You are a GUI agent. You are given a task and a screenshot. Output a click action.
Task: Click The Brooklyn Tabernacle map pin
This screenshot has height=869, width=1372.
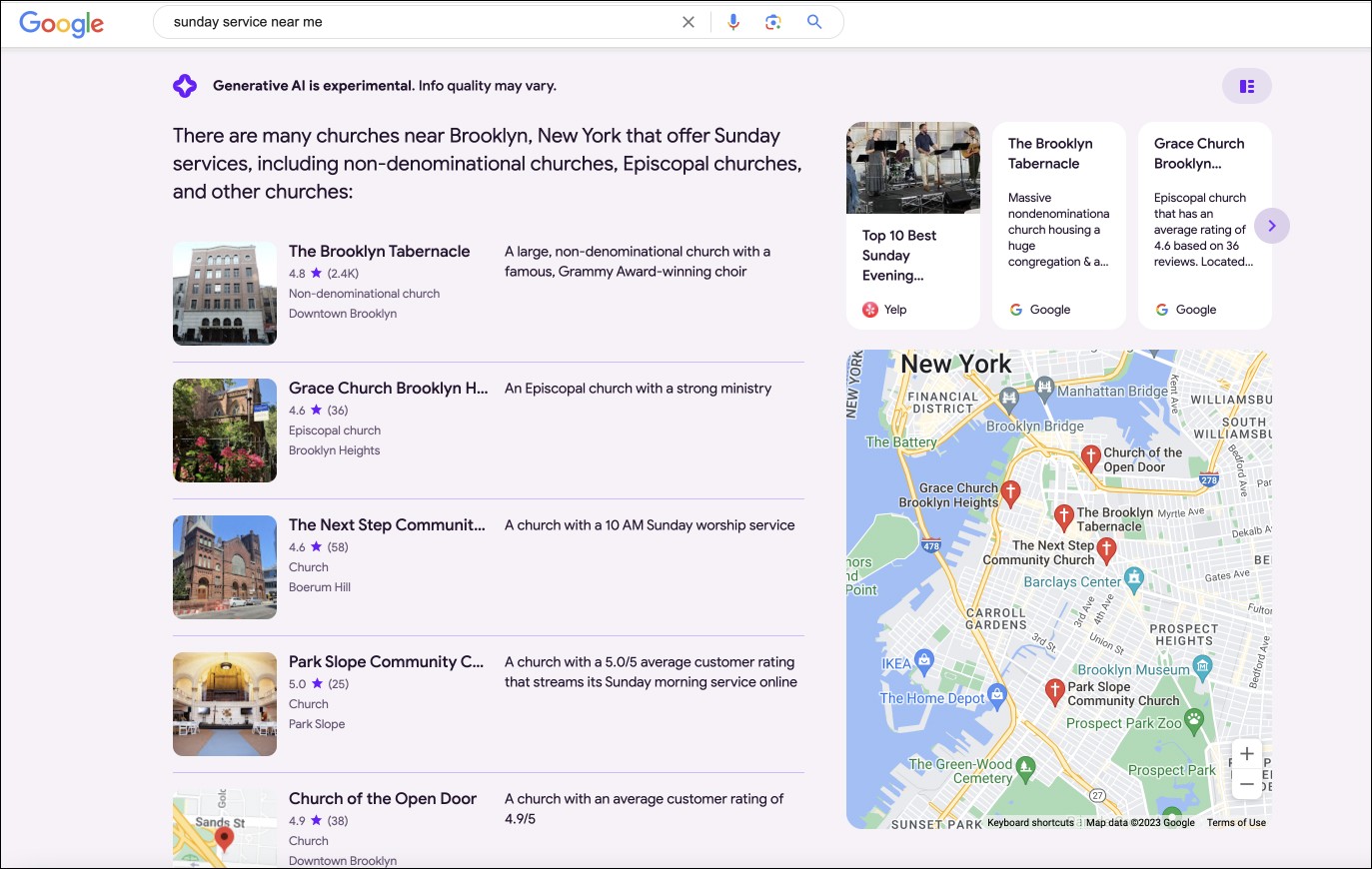pos(1064,516)
